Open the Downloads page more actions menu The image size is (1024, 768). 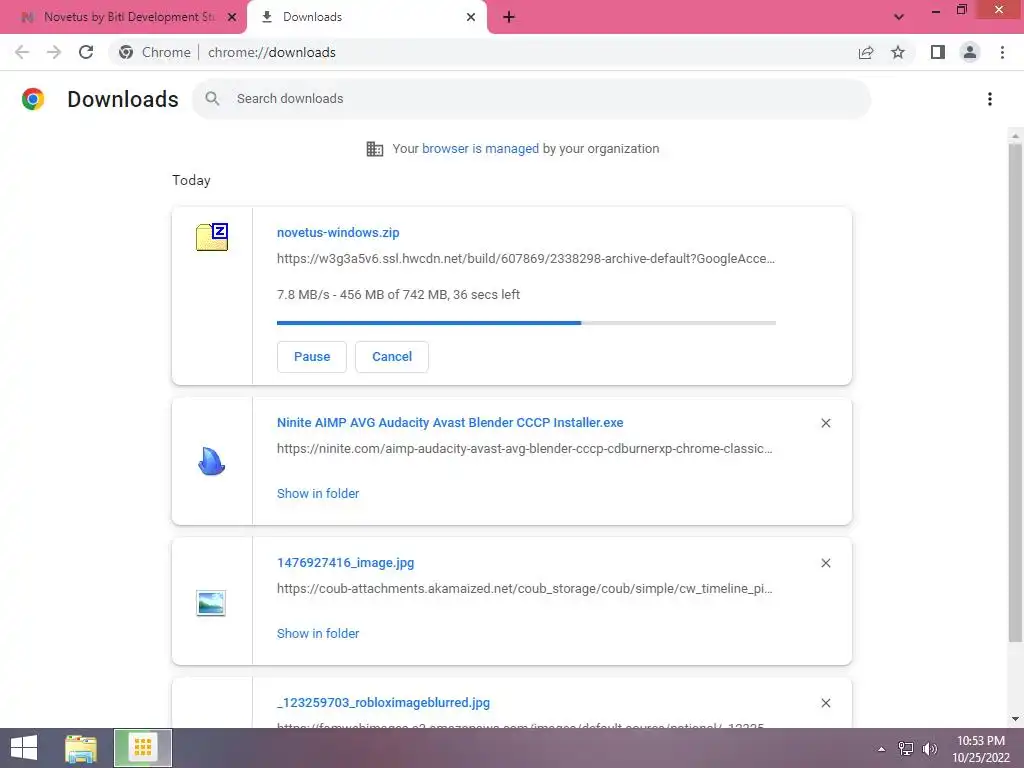tap(990, 99)
